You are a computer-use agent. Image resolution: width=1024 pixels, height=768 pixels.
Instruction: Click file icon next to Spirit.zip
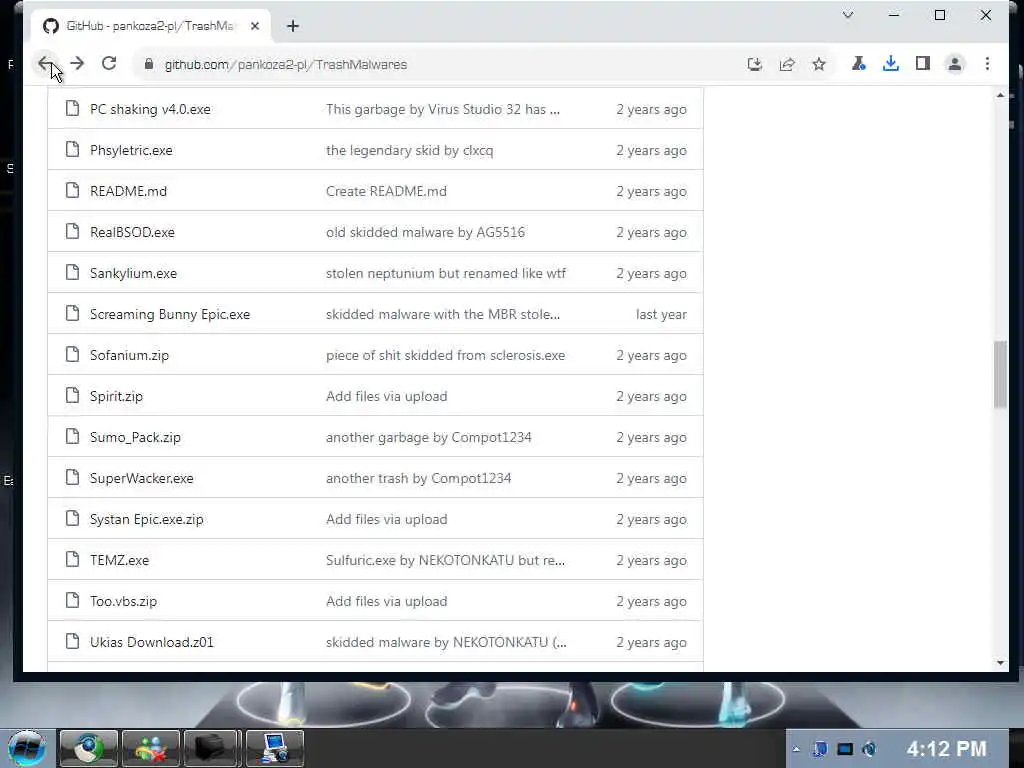[72, 395]
